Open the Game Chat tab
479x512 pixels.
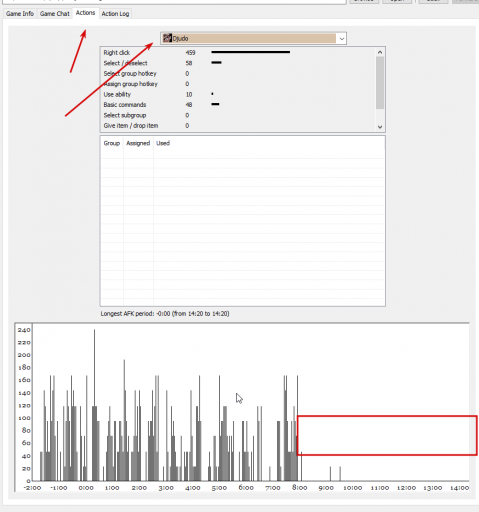tap(54, 14)
